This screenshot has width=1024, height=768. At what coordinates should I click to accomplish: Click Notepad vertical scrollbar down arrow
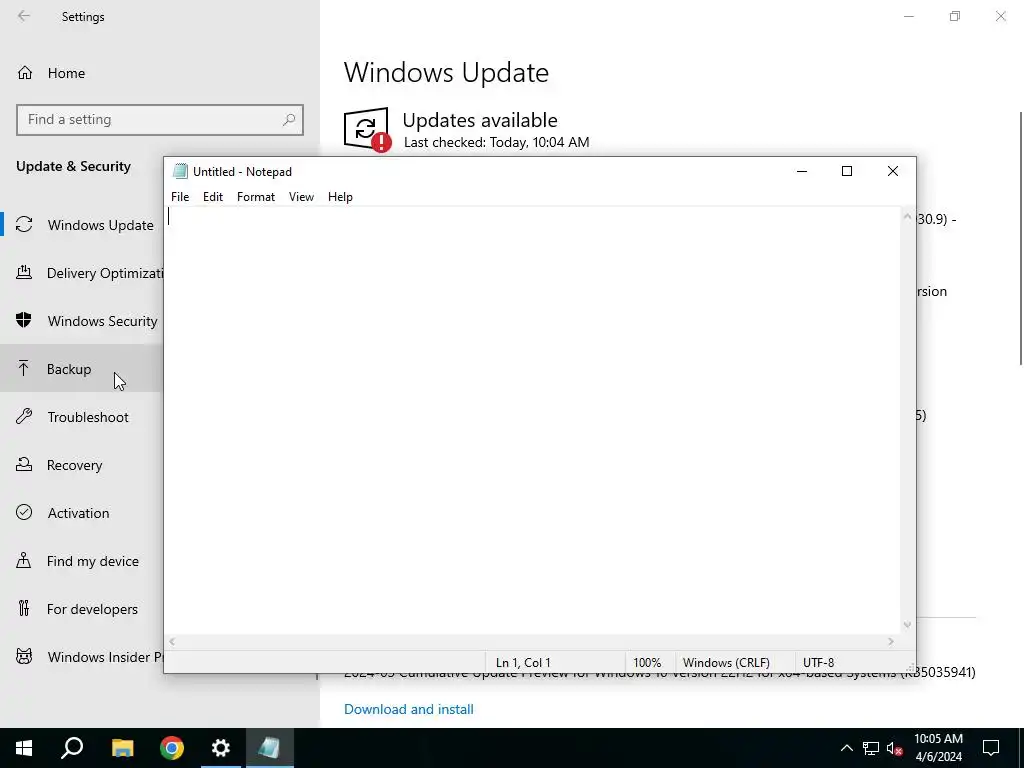(x=907, y=625)
